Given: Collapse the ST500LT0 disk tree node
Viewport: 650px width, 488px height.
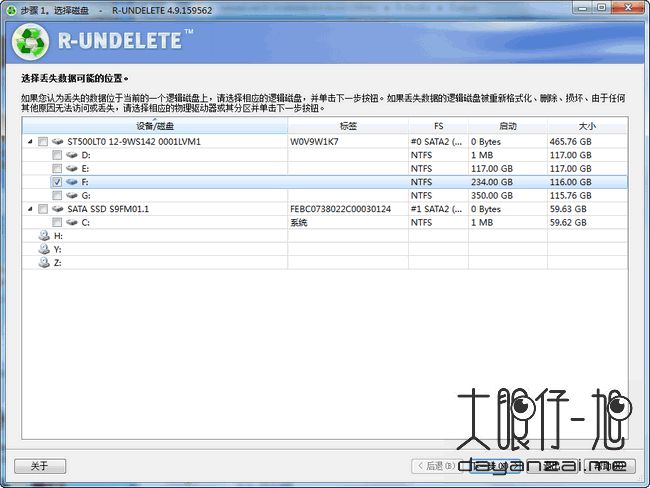Looking at the screenshot, I should coord(30,142).
